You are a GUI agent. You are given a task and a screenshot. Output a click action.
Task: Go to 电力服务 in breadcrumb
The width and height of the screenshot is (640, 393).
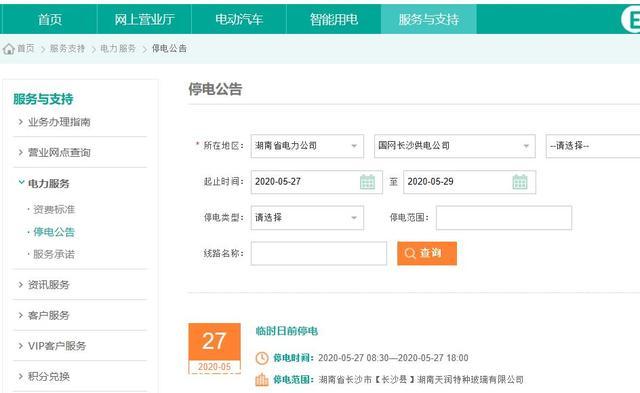pyautogui.click(x=118, y=49)
